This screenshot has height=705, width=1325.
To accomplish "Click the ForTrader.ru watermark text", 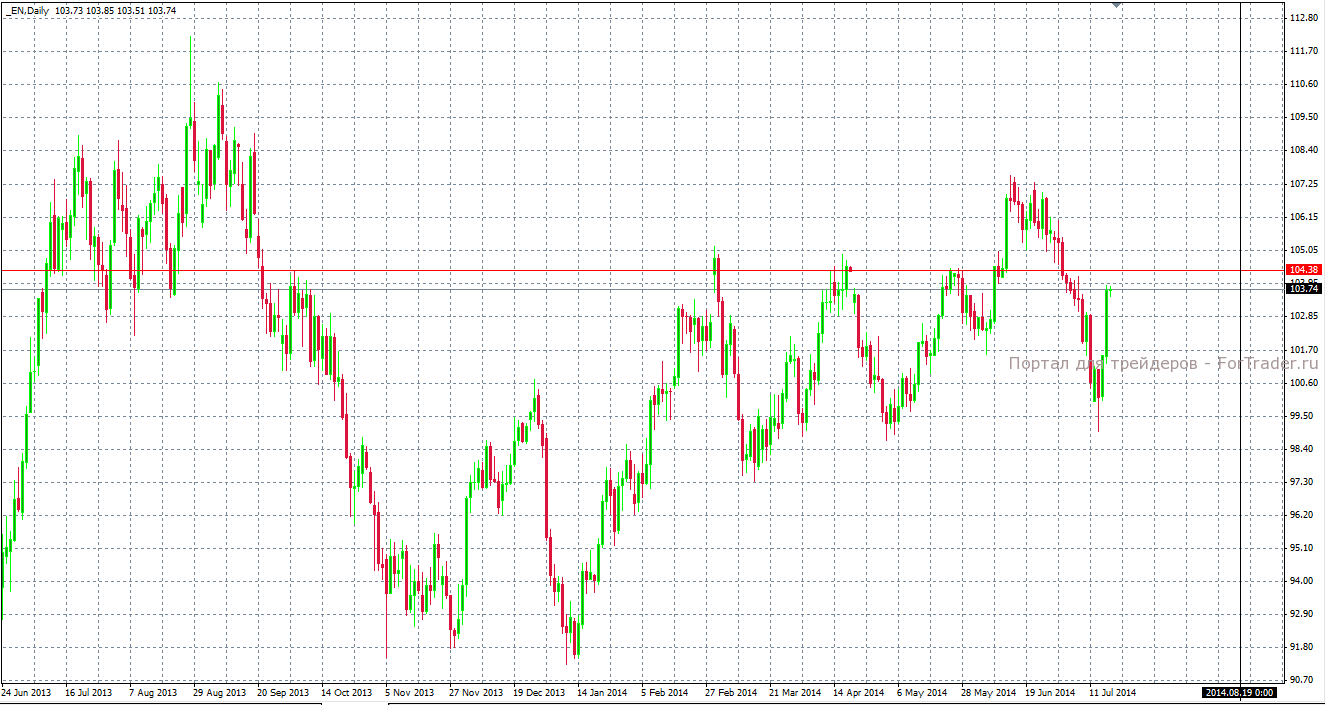I will (x=1163, y=364).
